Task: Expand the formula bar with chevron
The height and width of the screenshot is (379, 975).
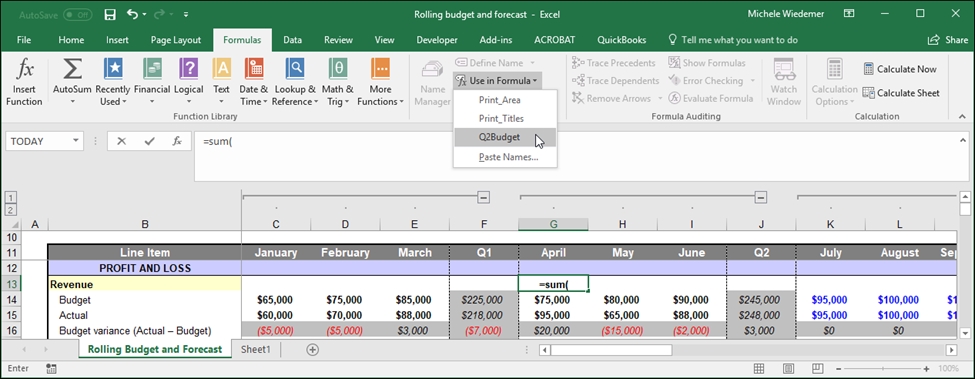Action: pos(963,140)
